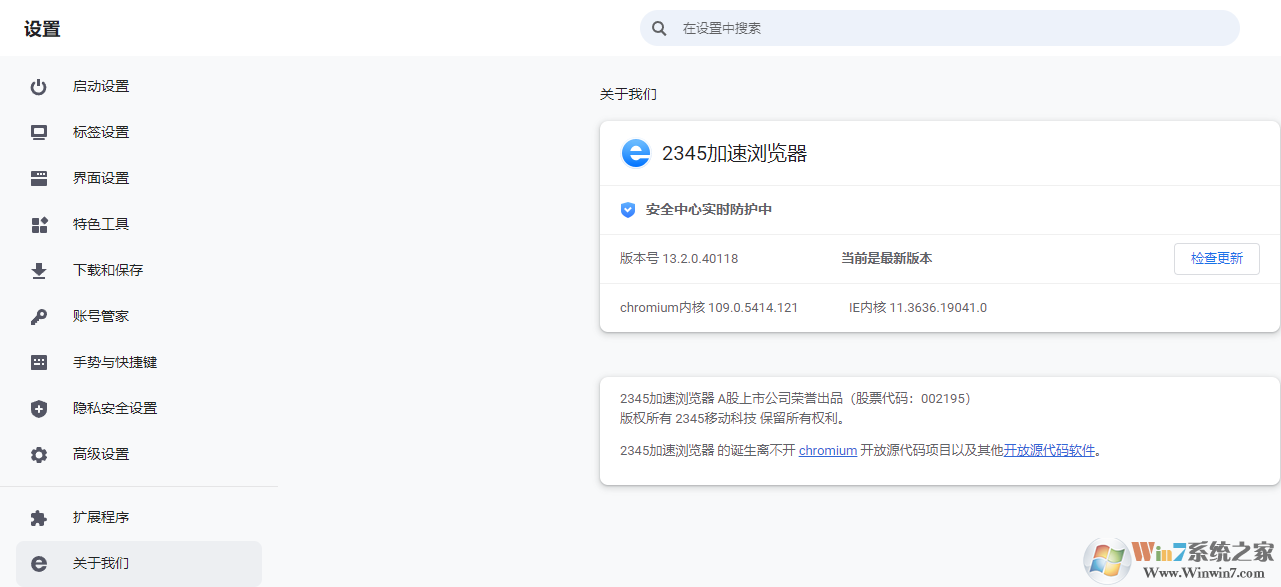1281x587 pixels.
Task: Open the 开放源代码软件 link
Action: 1049,451
